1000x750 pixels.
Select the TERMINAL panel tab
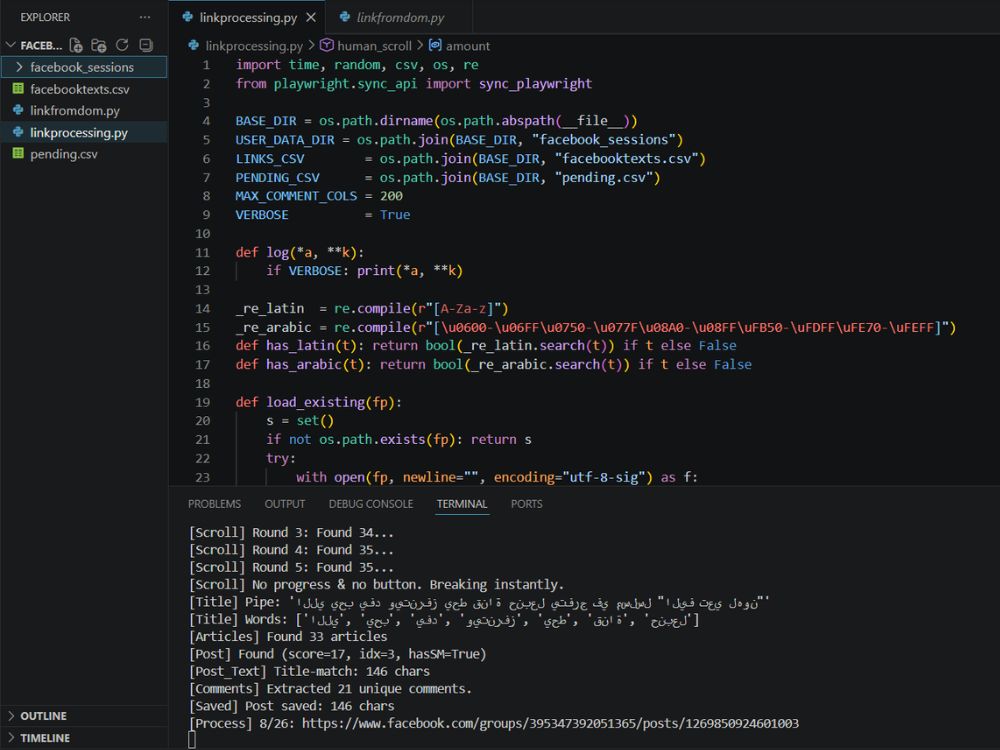coord(462,504)
